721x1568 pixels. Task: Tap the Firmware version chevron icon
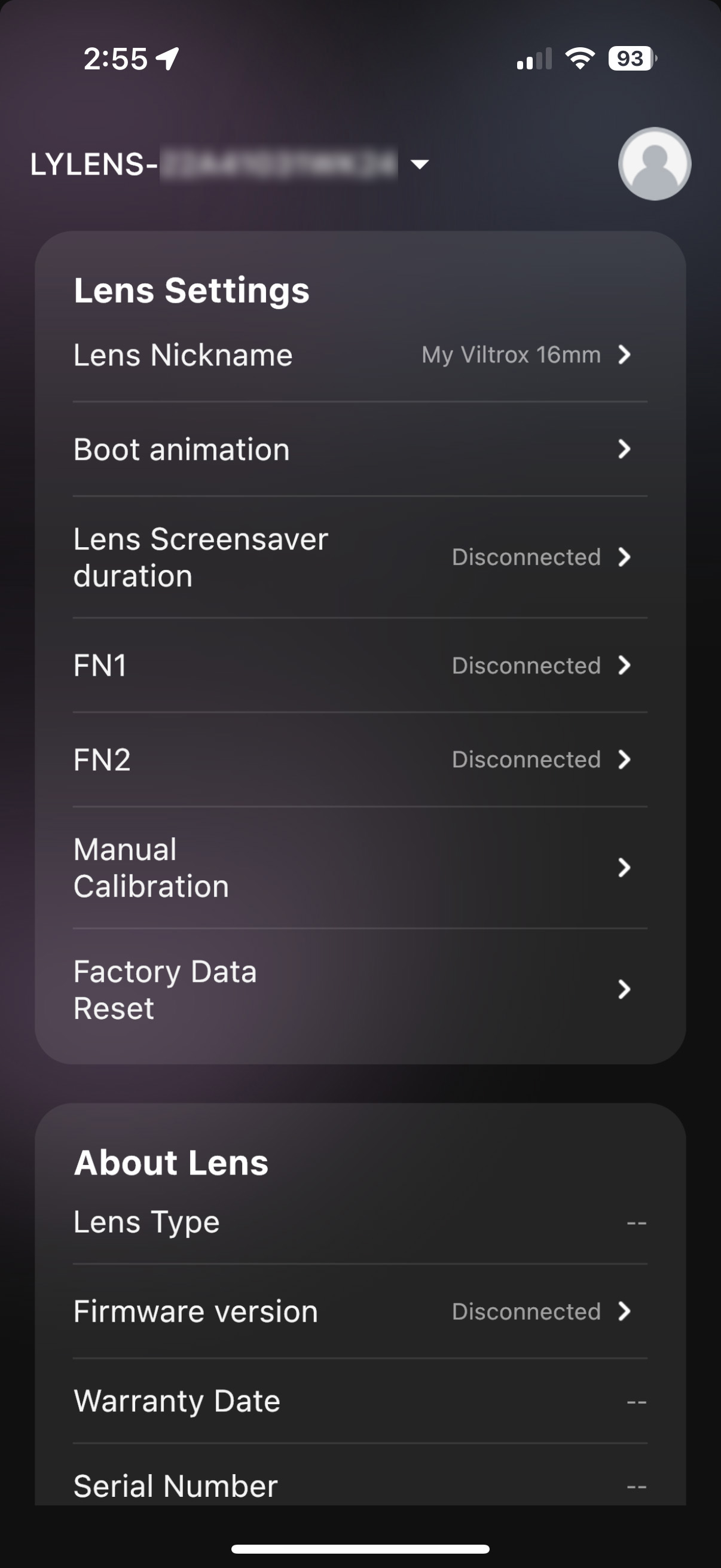(x=624, y=1311)
